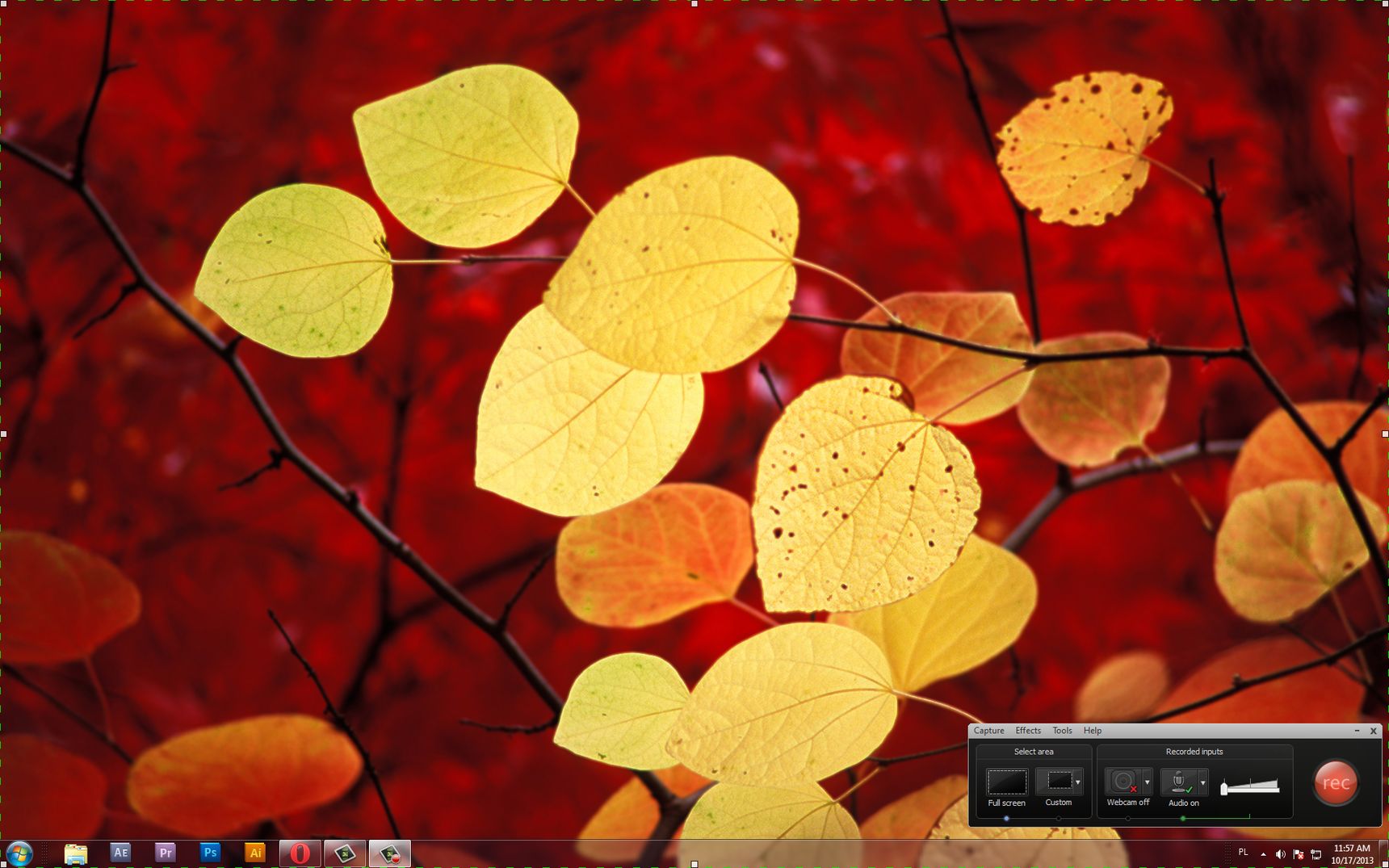
Task: Open Windows Explorer from the taskbar
Action: tap(76, 853)
